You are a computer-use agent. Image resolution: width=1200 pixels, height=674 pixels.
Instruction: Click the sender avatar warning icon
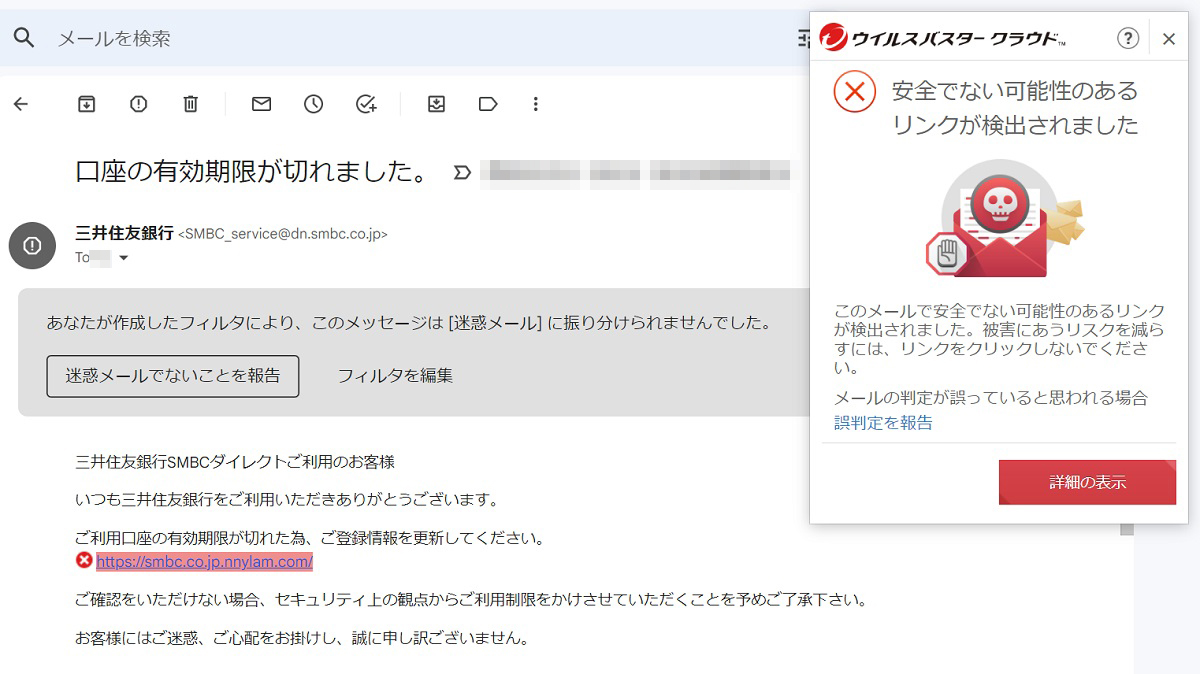coord(32,245)
